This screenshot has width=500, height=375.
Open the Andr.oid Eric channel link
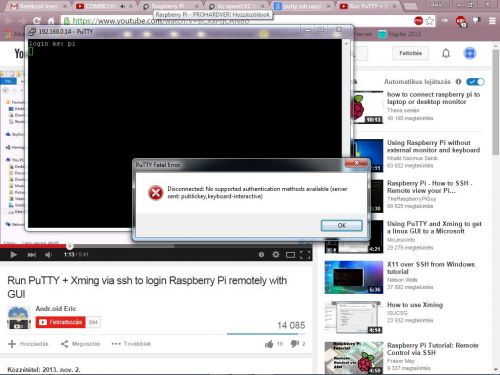56,309
